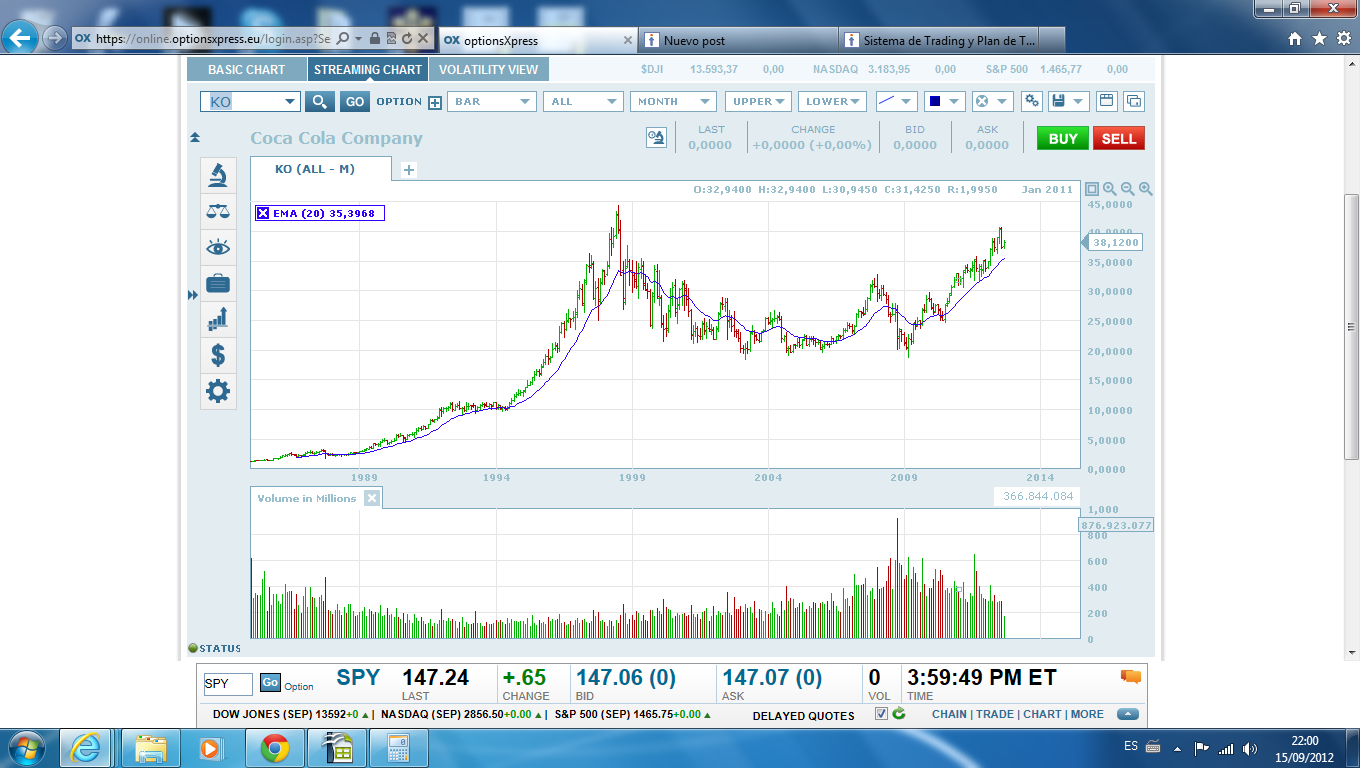
Task: Switch to the VOLATILITY VIEW tab
Action: [x=488, y=69]
